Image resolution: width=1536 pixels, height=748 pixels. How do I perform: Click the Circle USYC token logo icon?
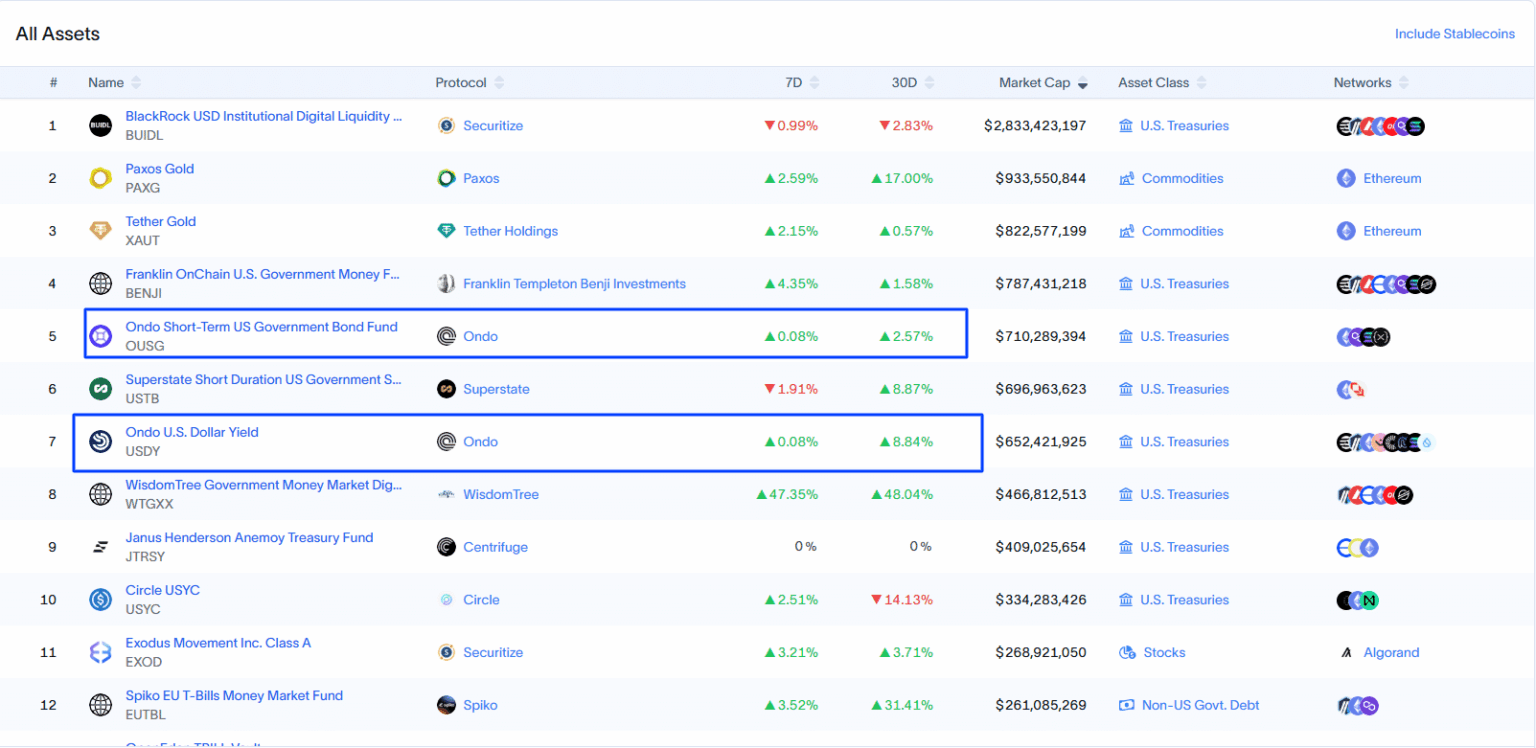point(100,600)
